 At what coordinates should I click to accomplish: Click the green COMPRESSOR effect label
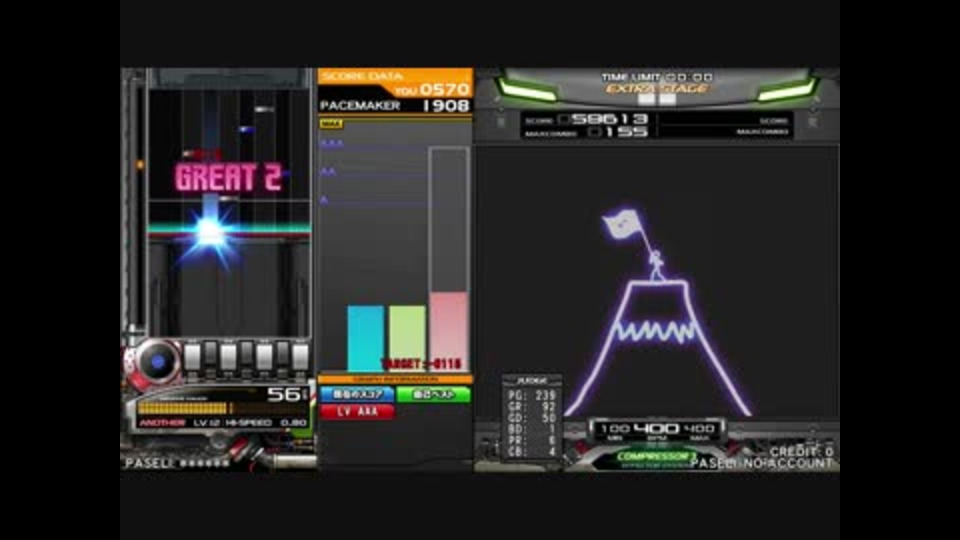(x=655, y=457)
